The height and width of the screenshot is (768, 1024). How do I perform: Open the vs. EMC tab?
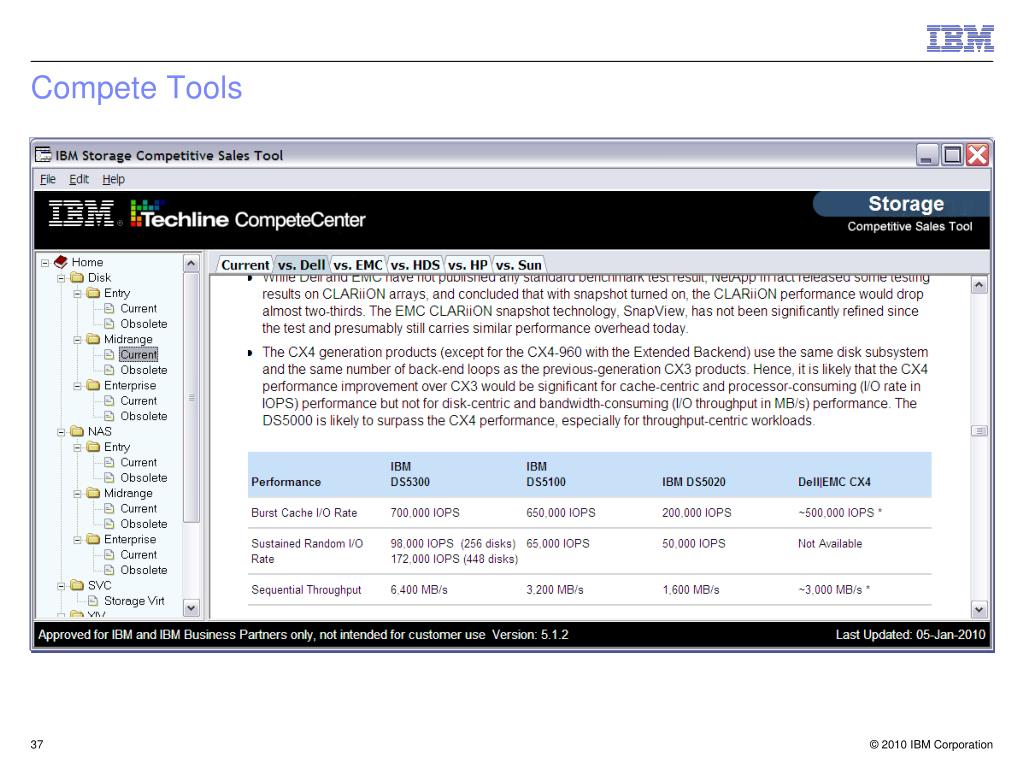358,264
